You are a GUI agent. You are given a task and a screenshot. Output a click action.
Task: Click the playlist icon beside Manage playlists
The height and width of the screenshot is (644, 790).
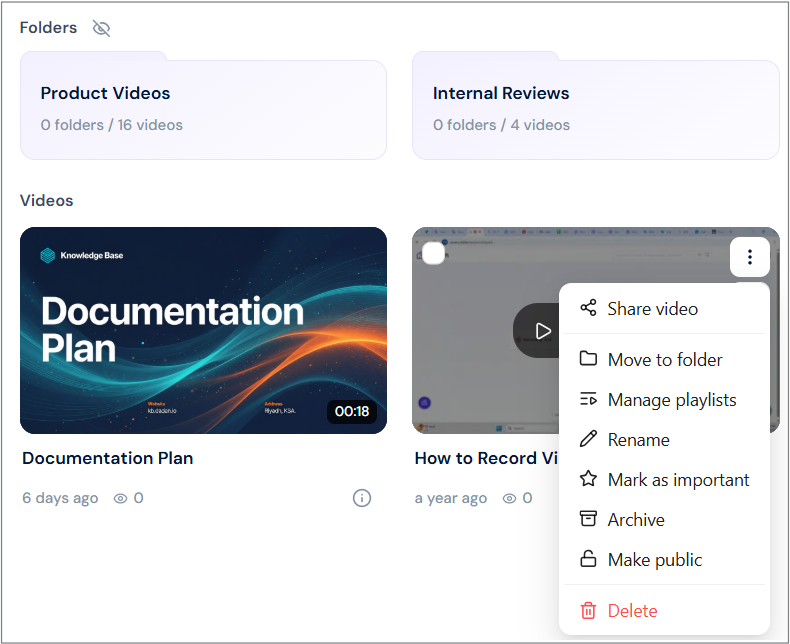click(588, 399)
